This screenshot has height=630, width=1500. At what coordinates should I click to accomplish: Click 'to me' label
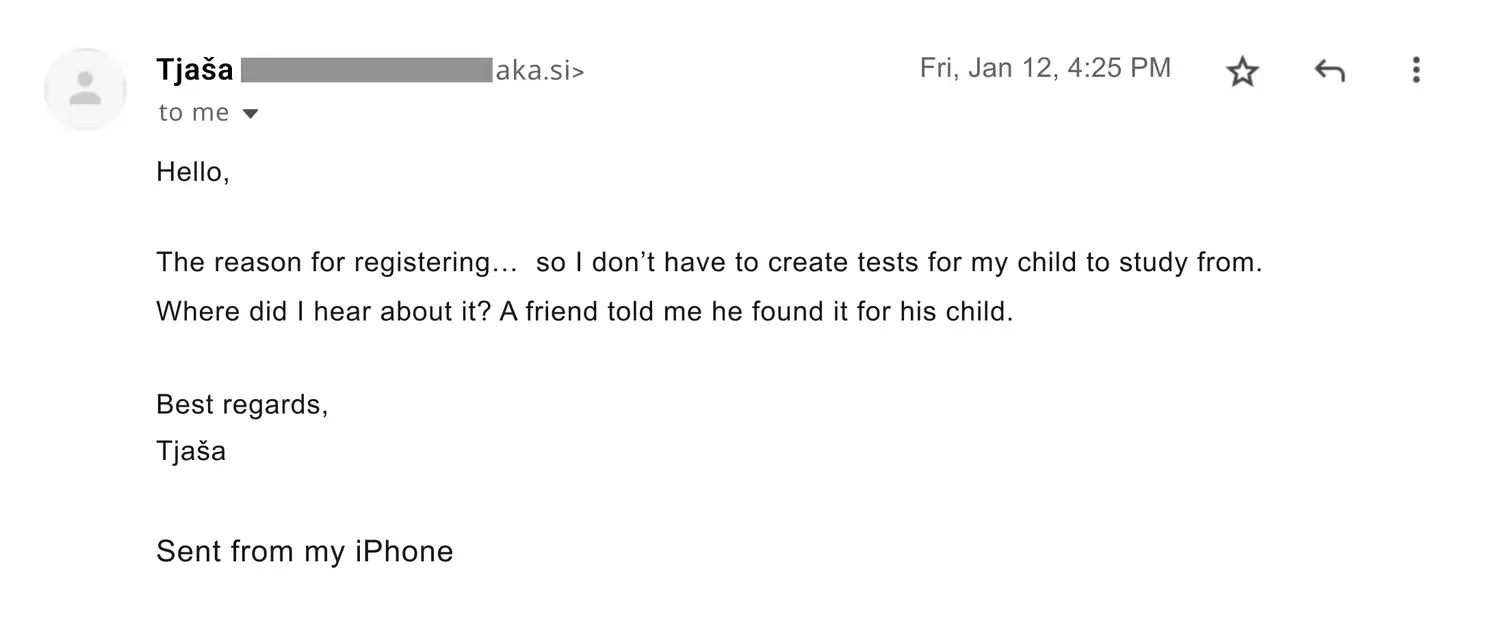click(192, 112)
